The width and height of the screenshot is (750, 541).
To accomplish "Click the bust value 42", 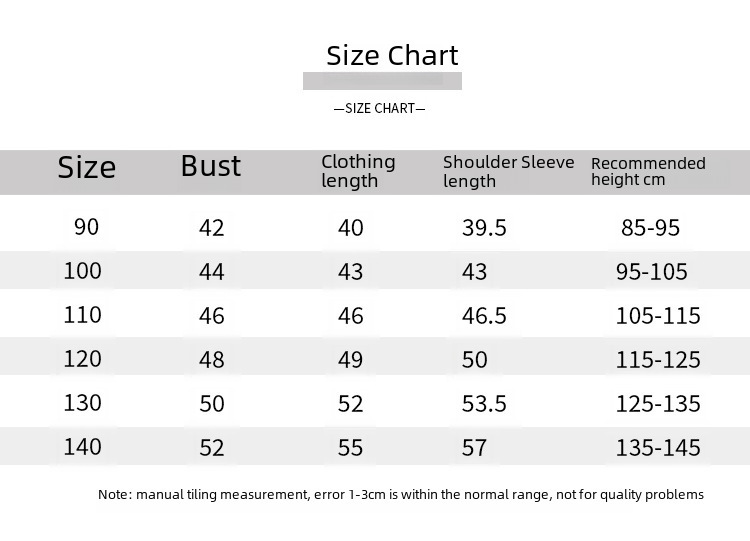I will [212, 228].
